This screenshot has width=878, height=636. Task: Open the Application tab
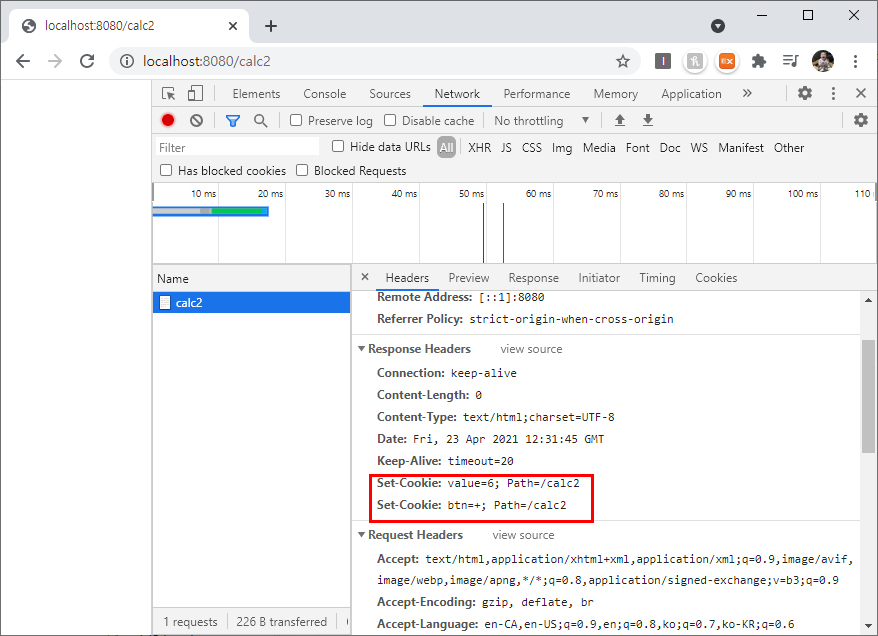(691, 93)
